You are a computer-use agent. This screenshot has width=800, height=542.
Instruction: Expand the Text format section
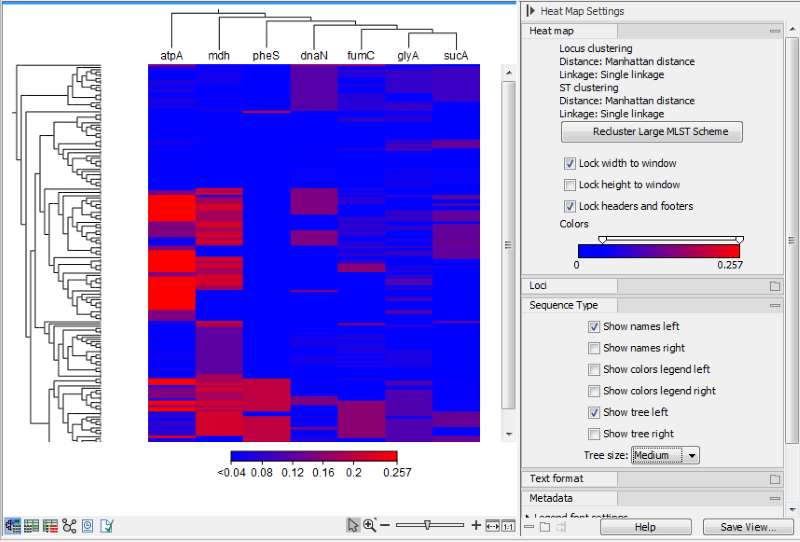pyautogui.click(x=774, y=479)
